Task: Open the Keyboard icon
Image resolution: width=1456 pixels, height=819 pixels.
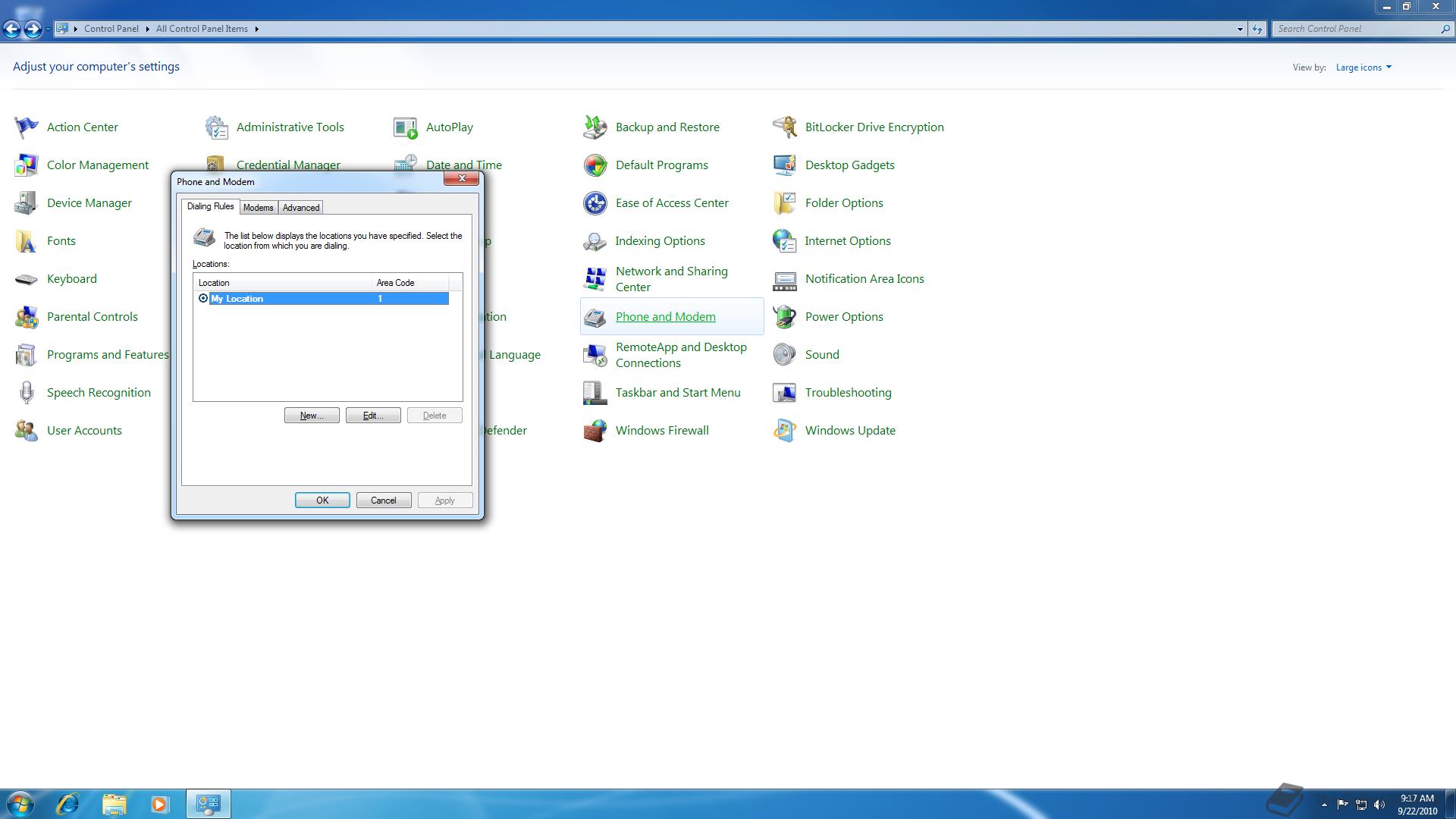Action: click(x=27, y=278)
